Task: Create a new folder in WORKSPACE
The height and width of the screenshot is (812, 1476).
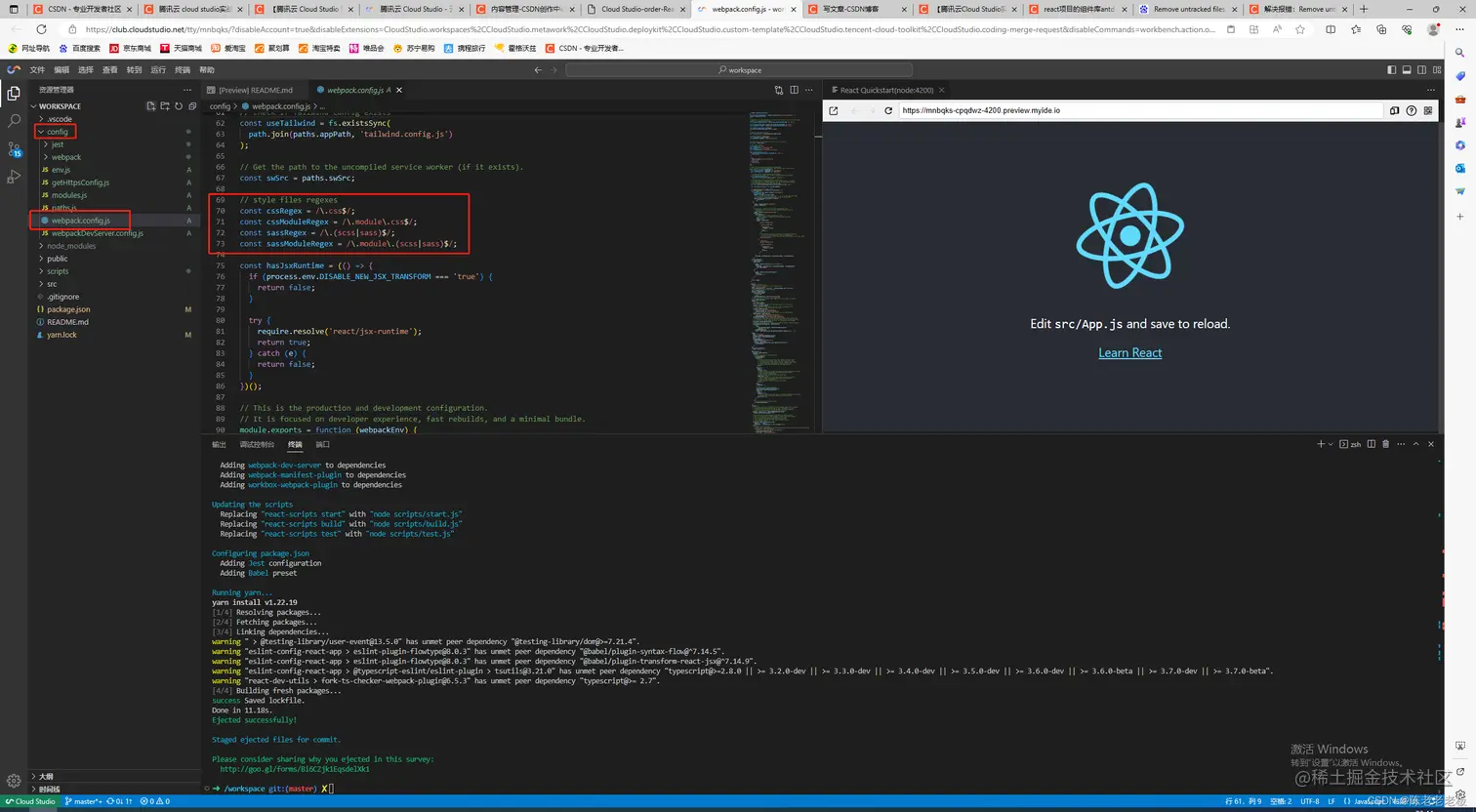Action: point(165,106)
